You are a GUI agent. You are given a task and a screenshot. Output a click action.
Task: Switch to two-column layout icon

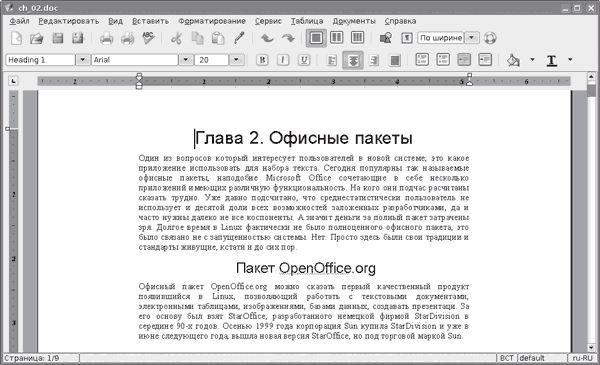[336, 37]
